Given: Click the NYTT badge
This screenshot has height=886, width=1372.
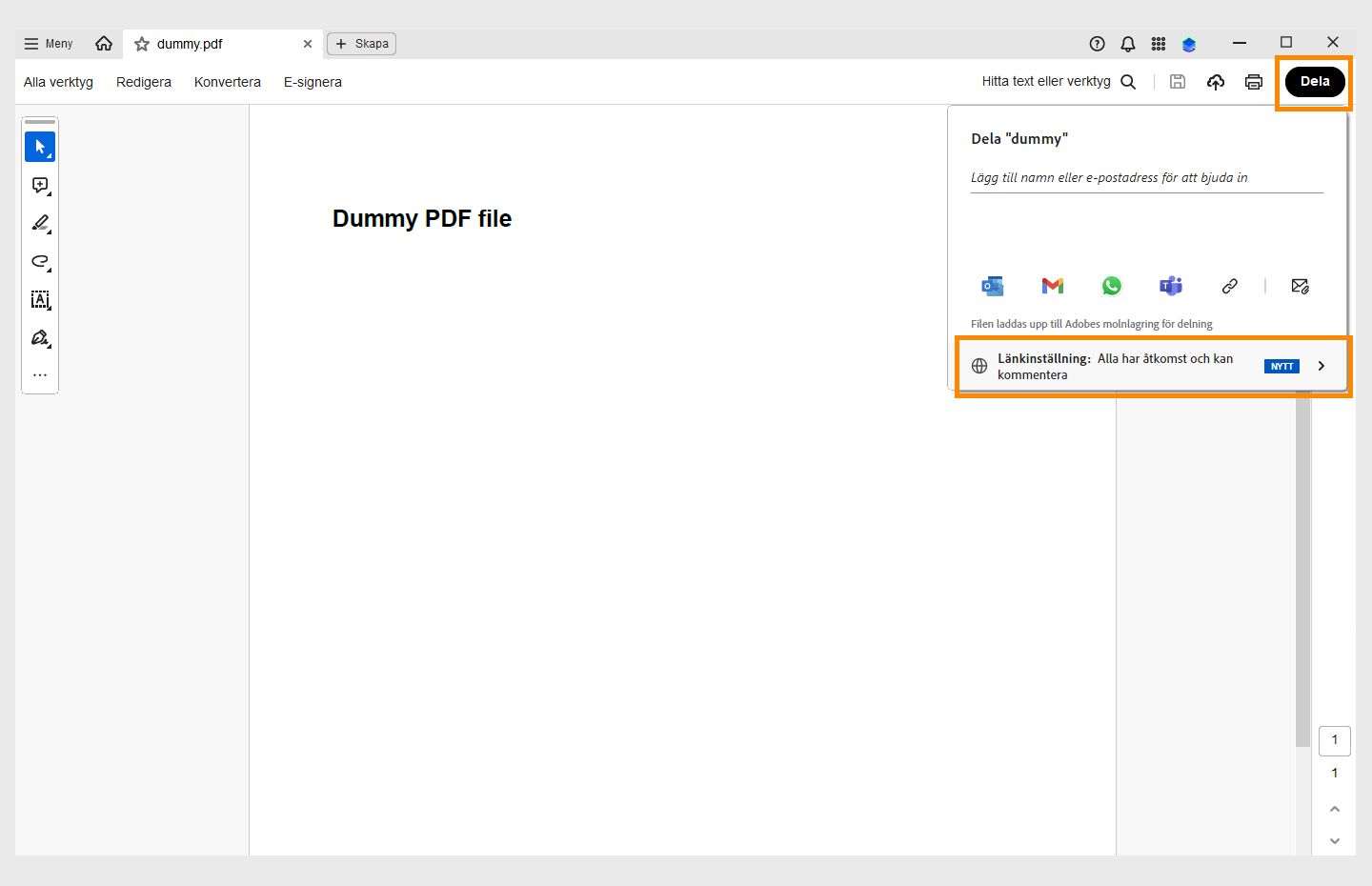Looking at the screenshot, I should [x=1281, y=366].
